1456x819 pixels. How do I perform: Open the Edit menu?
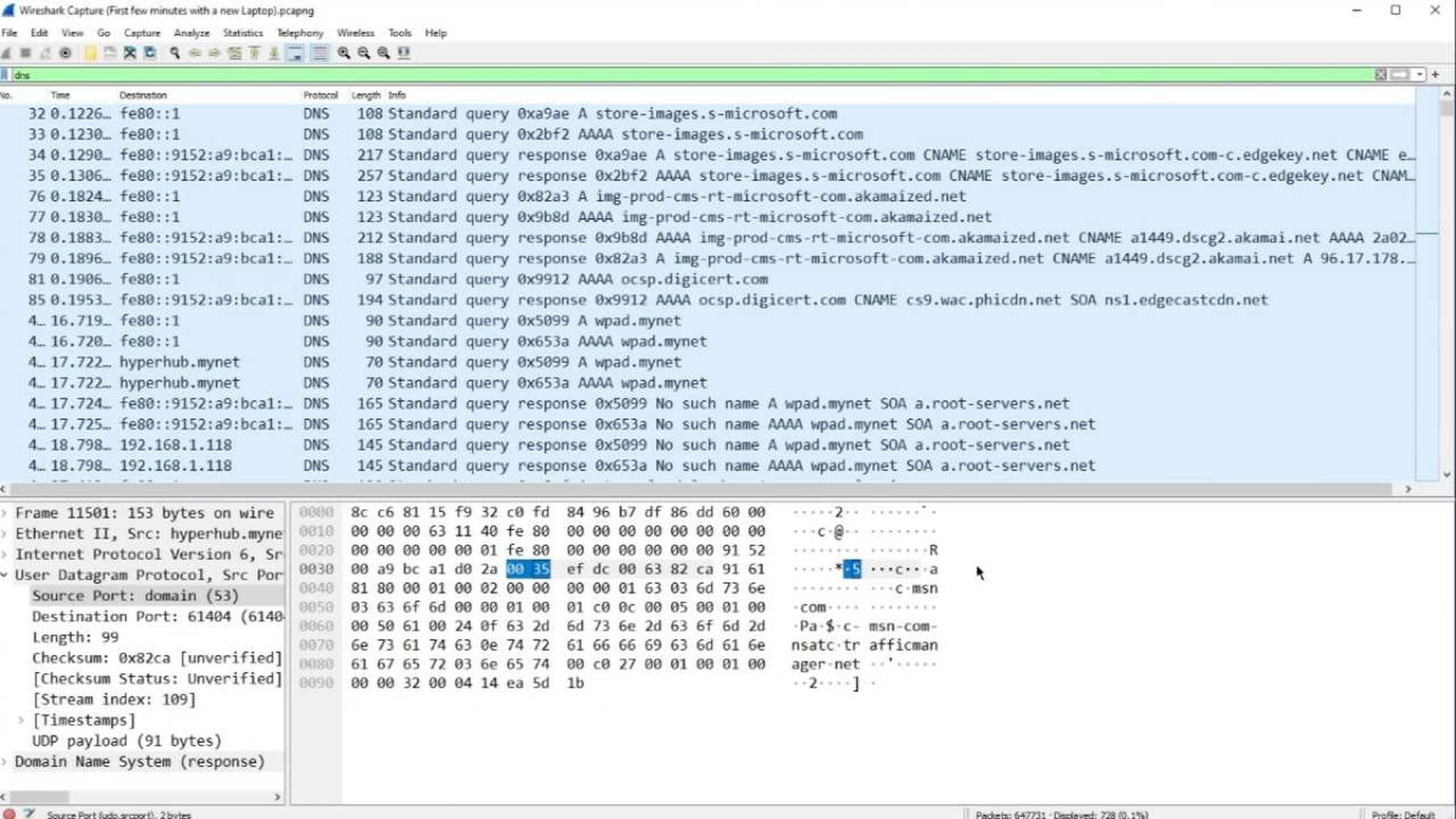pyautogui.click(x=39, y=33)
